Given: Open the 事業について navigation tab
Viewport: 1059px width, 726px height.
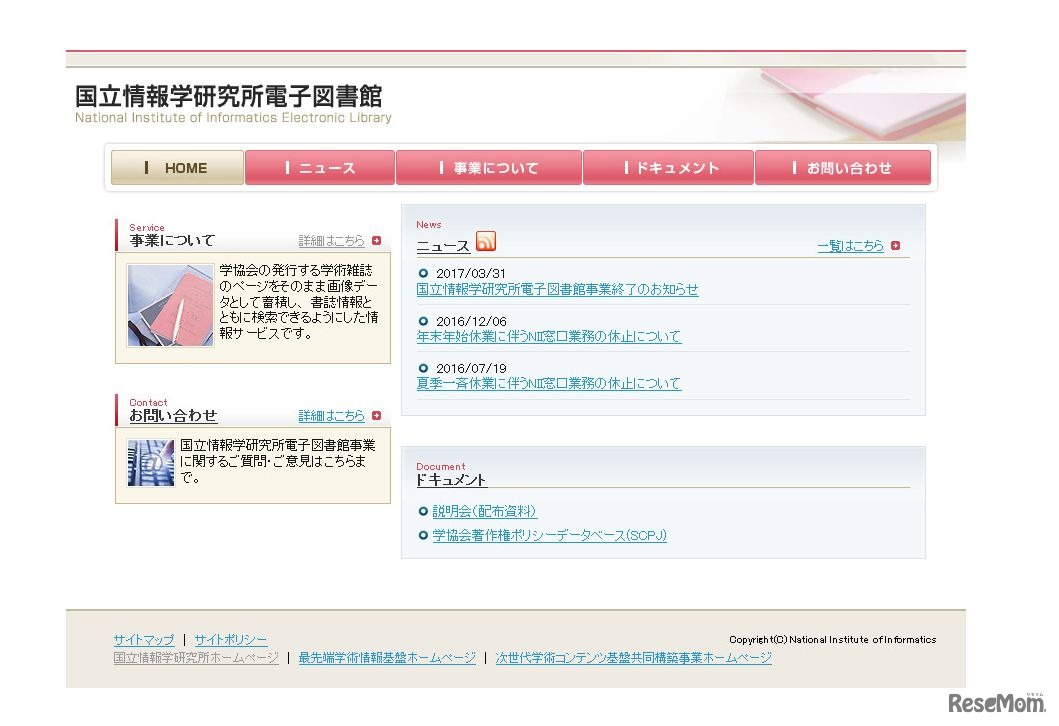Looking at the screenshot, I should (x=489, y=167).
